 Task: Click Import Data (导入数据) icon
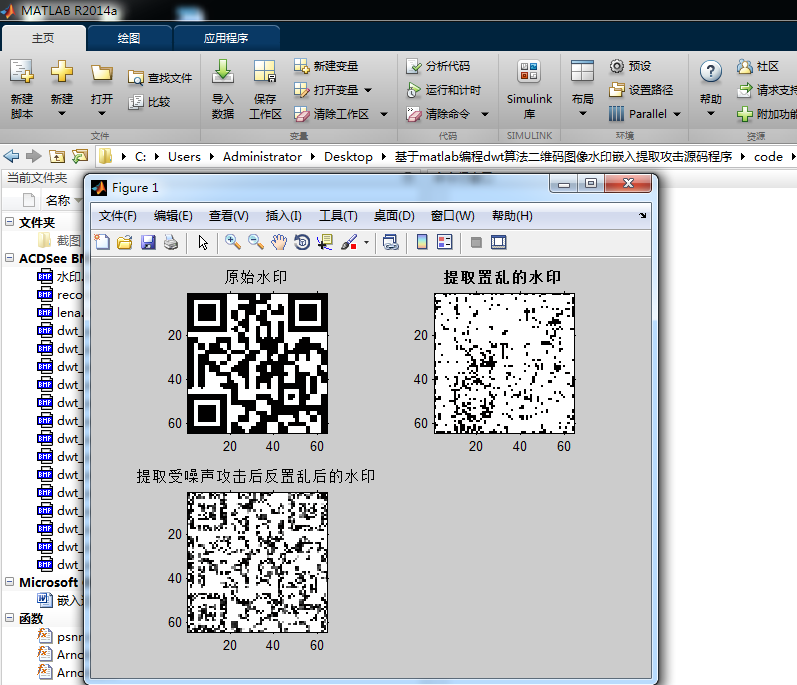coord(223,72)
